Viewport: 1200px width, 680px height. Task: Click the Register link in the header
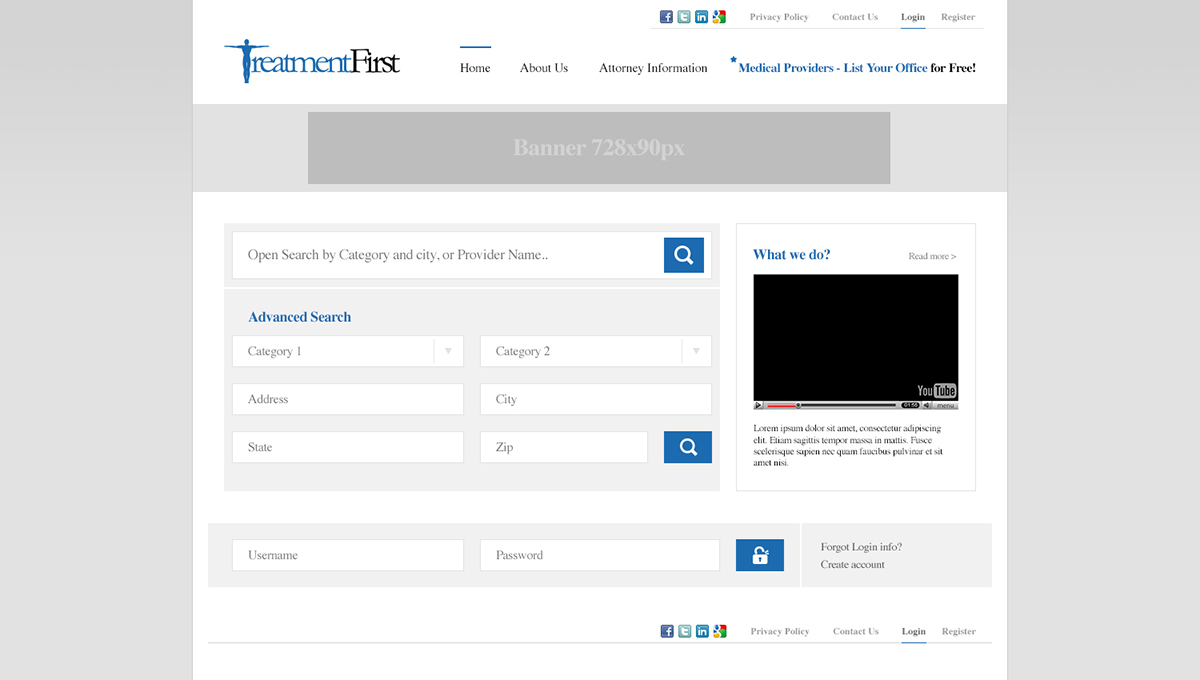958,17
